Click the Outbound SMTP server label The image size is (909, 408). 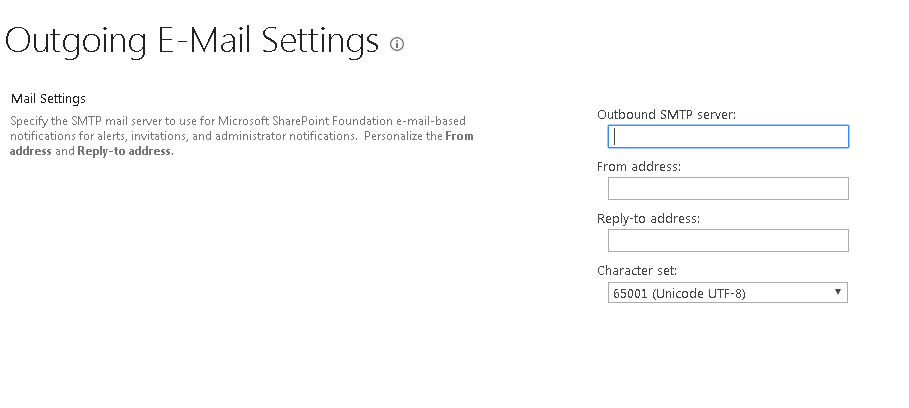click(x=666, y=114)
